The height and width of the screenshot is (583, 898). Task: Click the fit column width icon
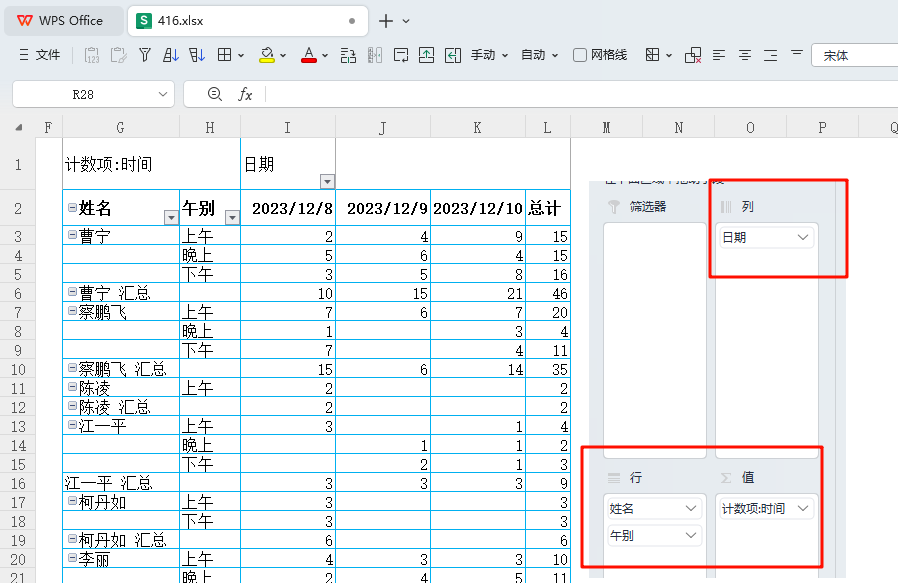click(x=453, y=55)
